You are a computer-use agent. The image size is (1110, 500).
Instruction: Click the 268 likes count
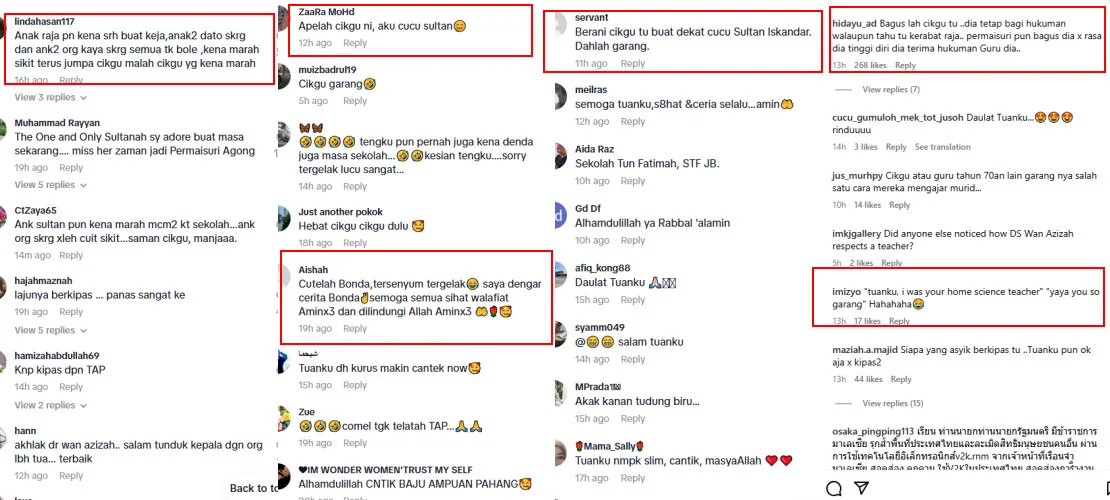click(x=869, y=65)
